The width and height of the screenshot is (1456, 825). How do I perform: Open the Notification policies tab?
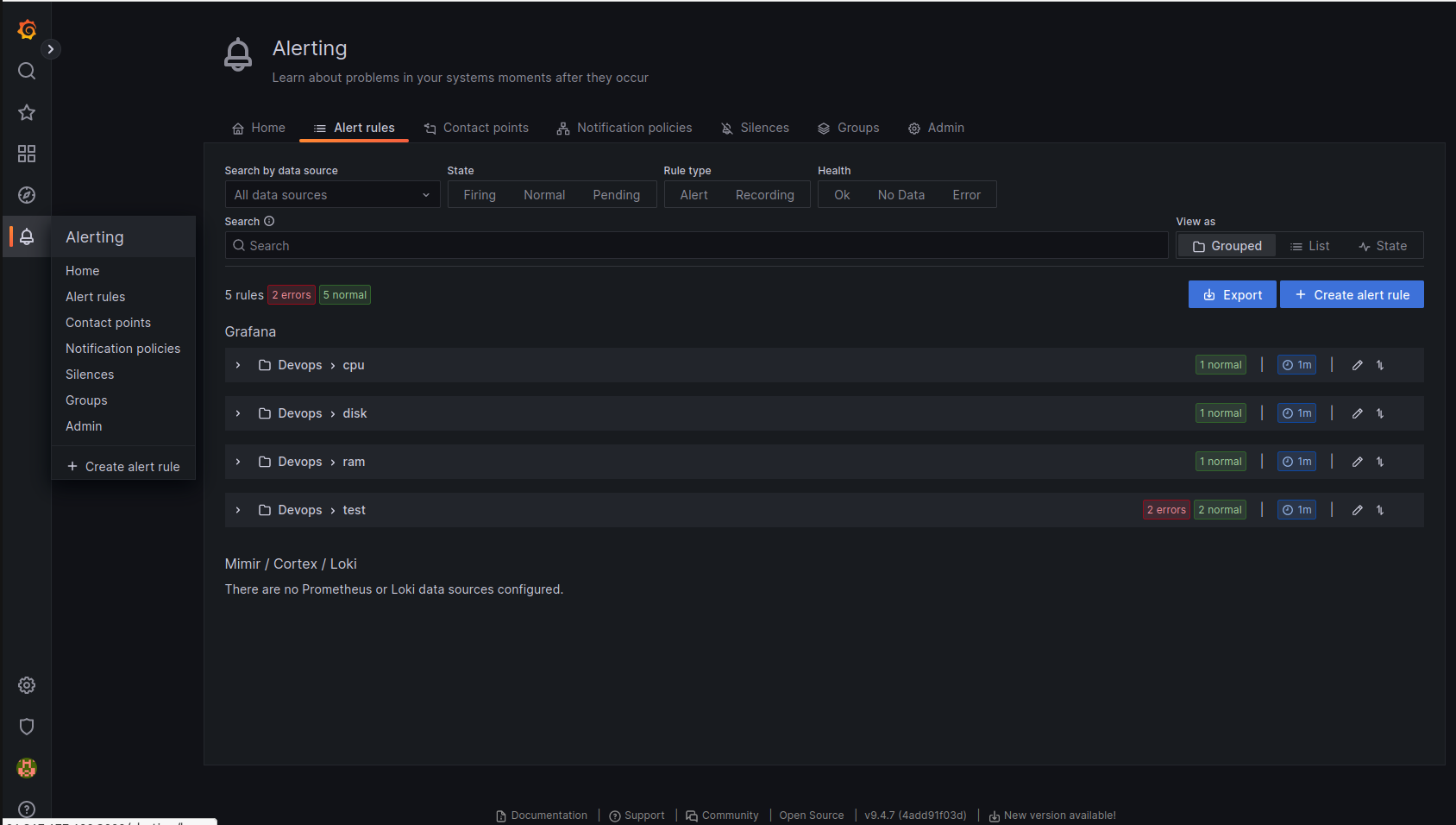click(x=624, y=128)
